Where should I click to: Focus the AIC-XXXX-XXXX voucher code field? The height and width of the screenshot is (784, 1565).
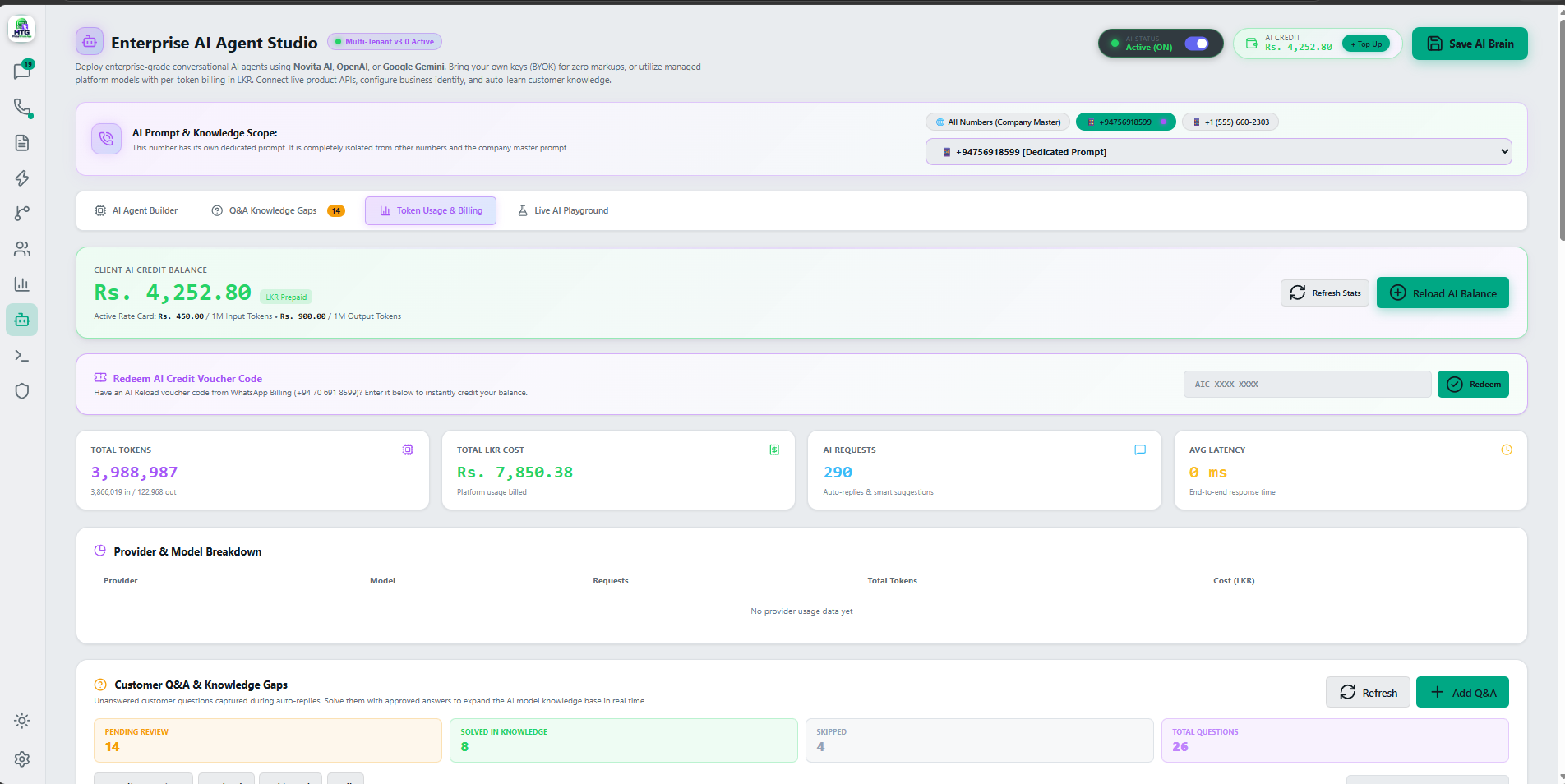pyautogui.click(x=1307, y=385)
